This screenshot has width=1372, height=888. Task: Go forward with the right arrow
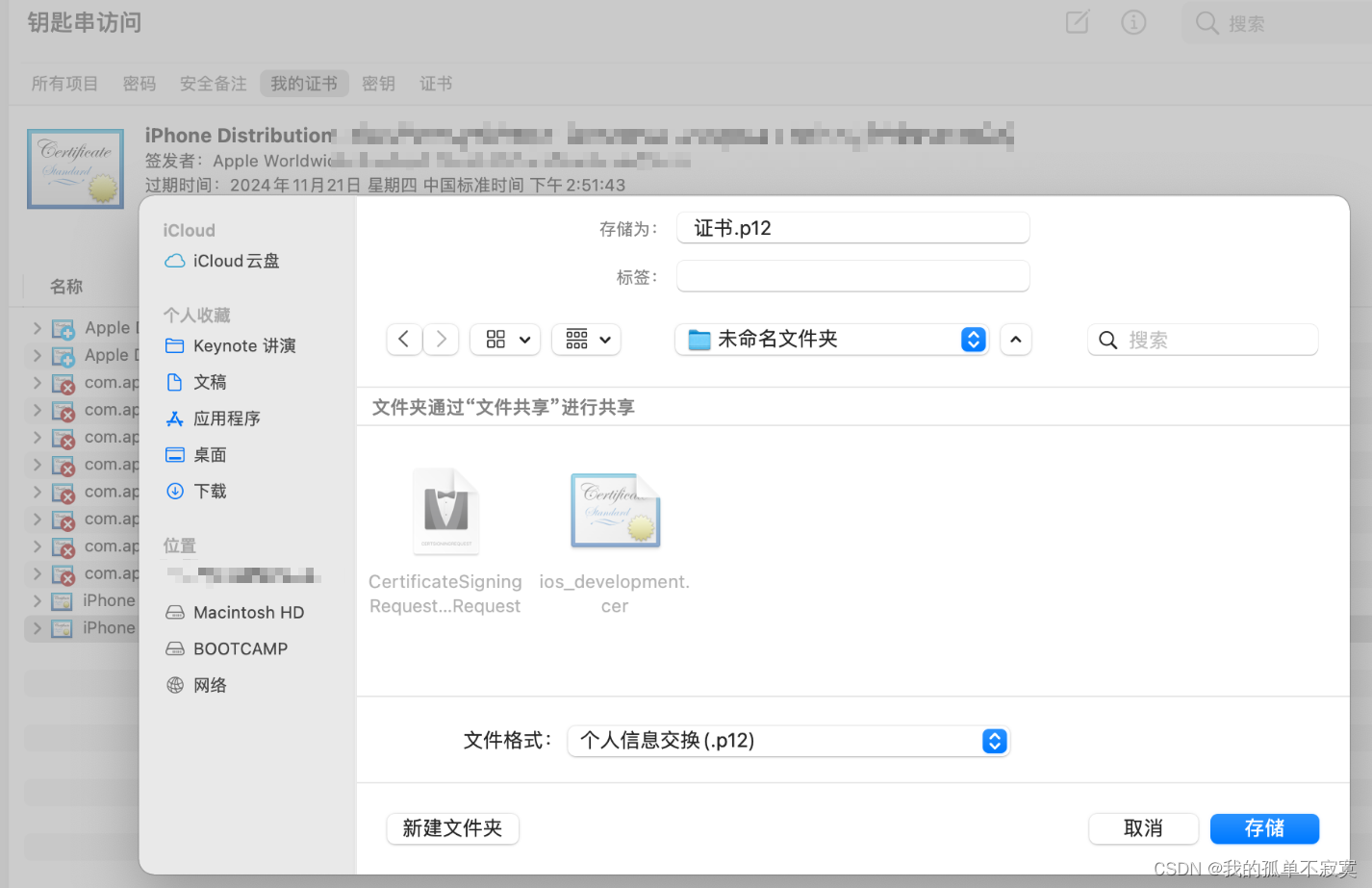click(441, 340)
